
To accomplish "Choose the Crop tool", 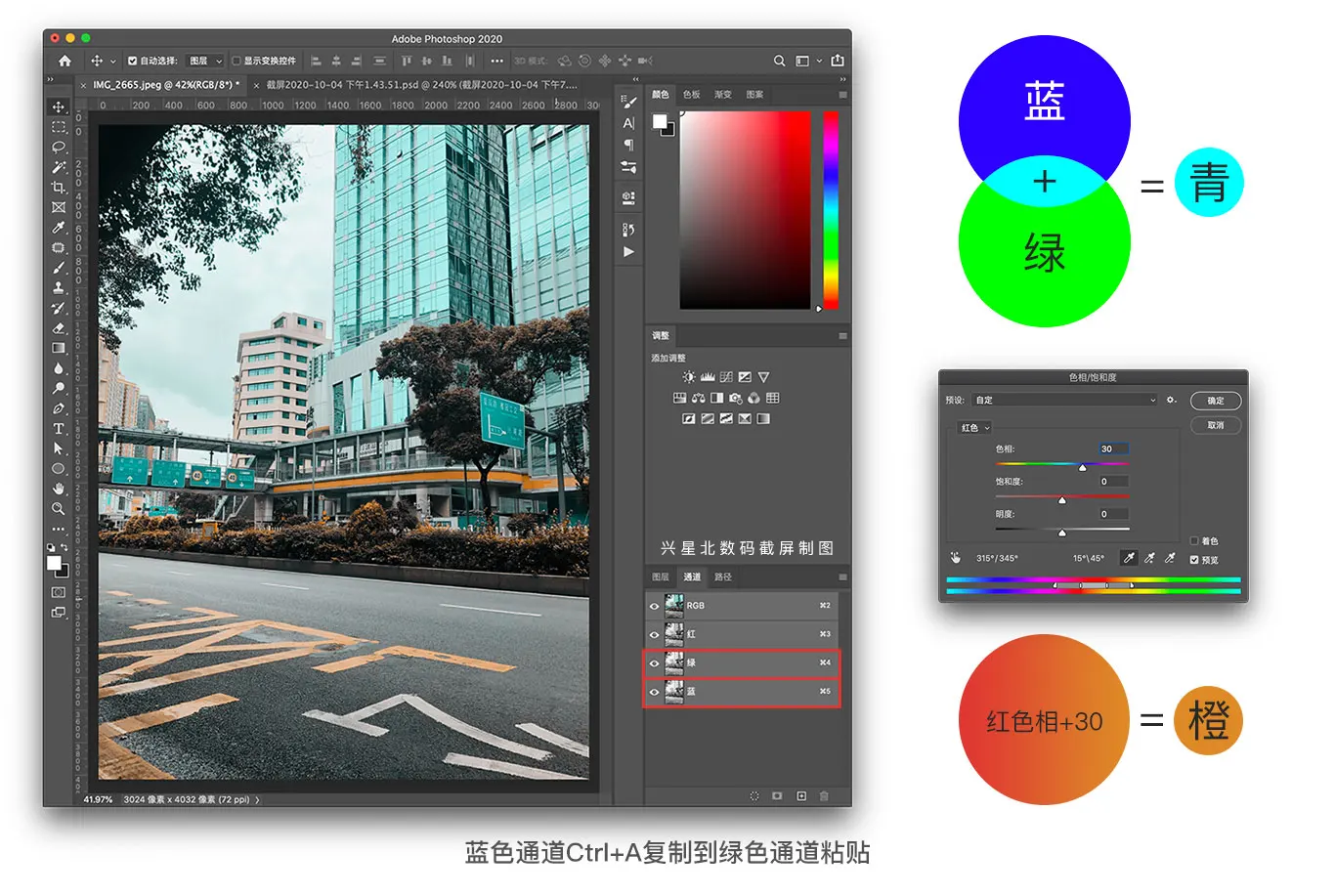I will [59, 187].
